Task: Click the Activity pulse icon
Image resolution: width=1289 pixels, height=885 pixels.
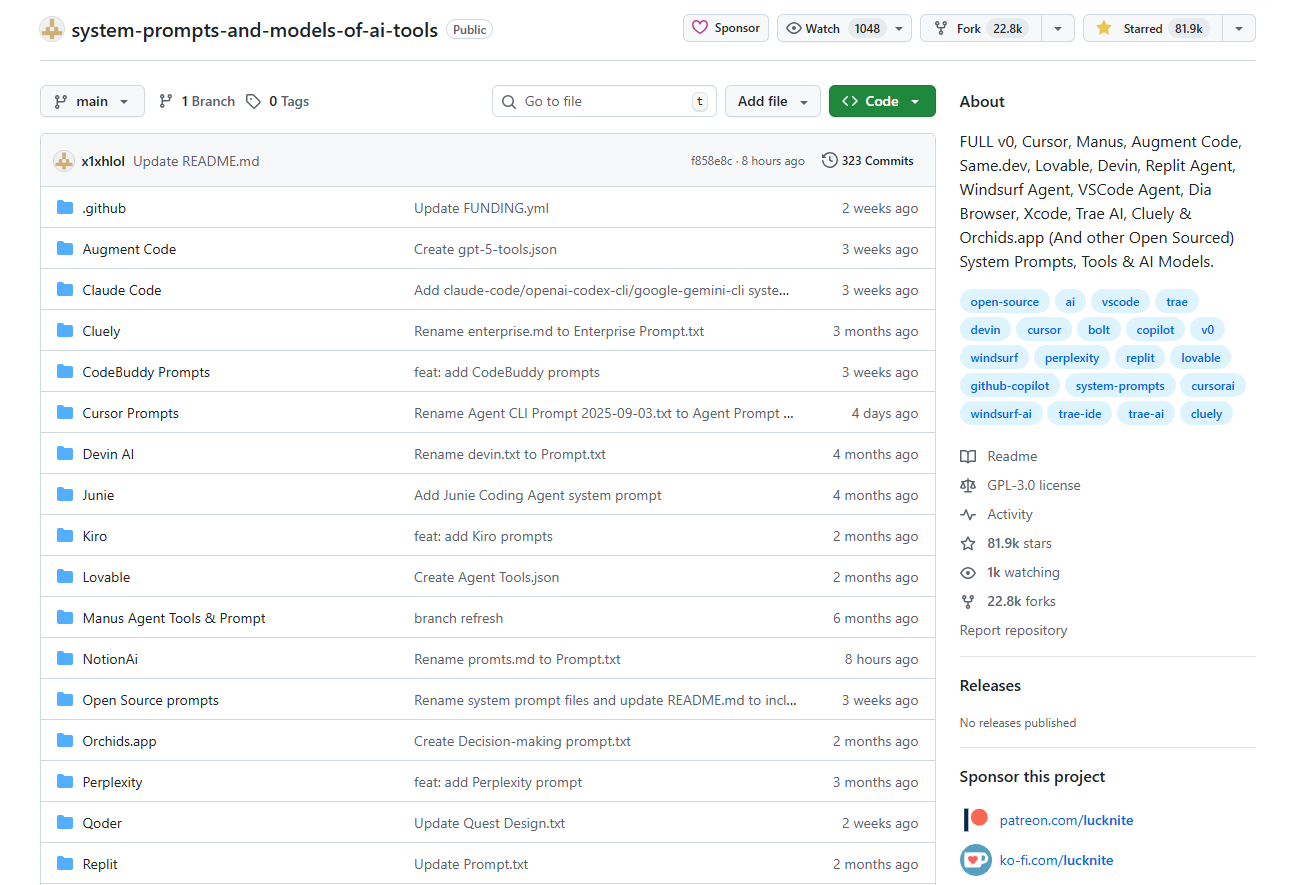Action: coord(968,514)
